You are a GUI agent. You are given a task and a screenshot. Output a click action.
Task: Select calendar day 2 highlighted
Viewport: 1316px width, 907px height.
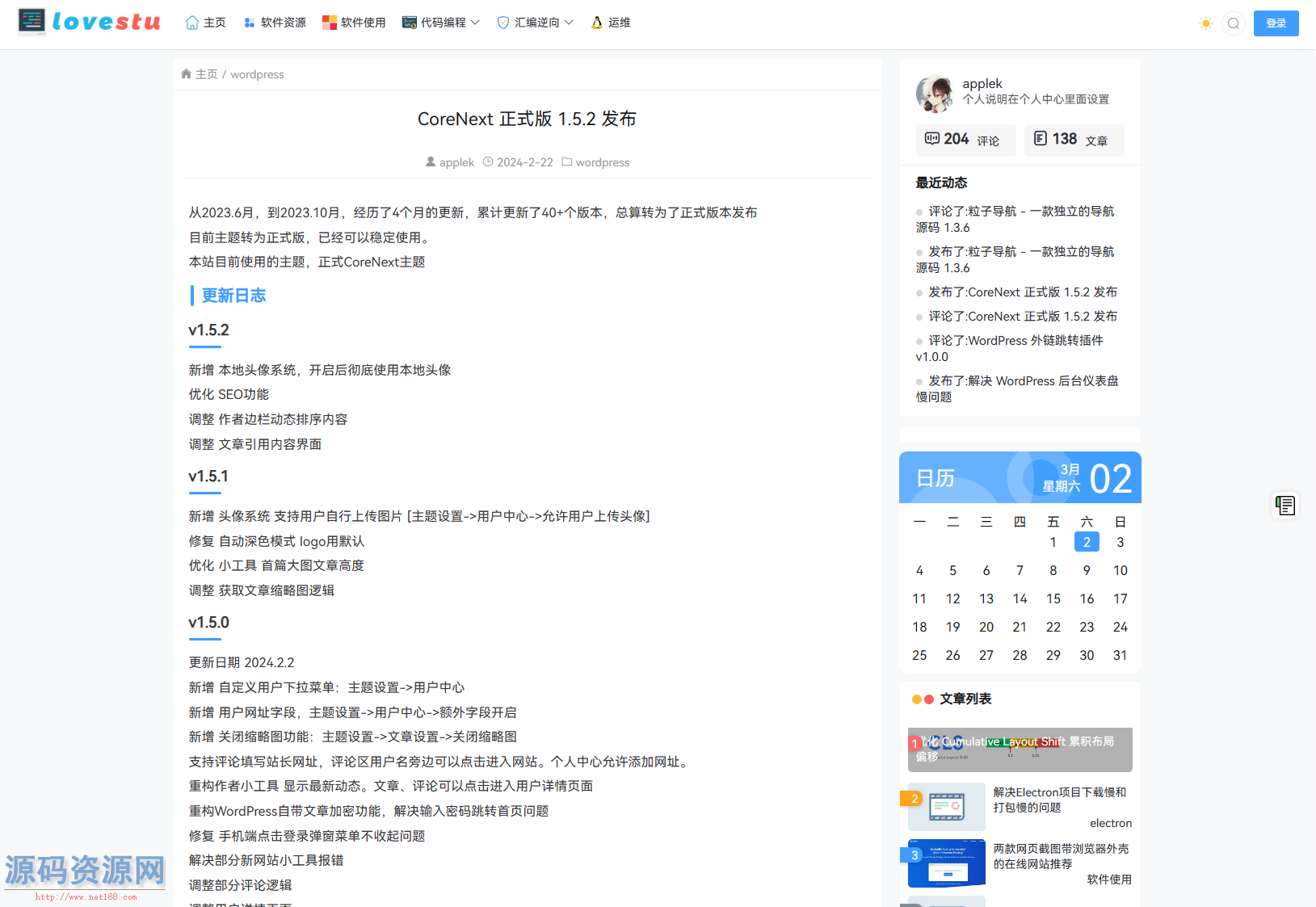1087,542
